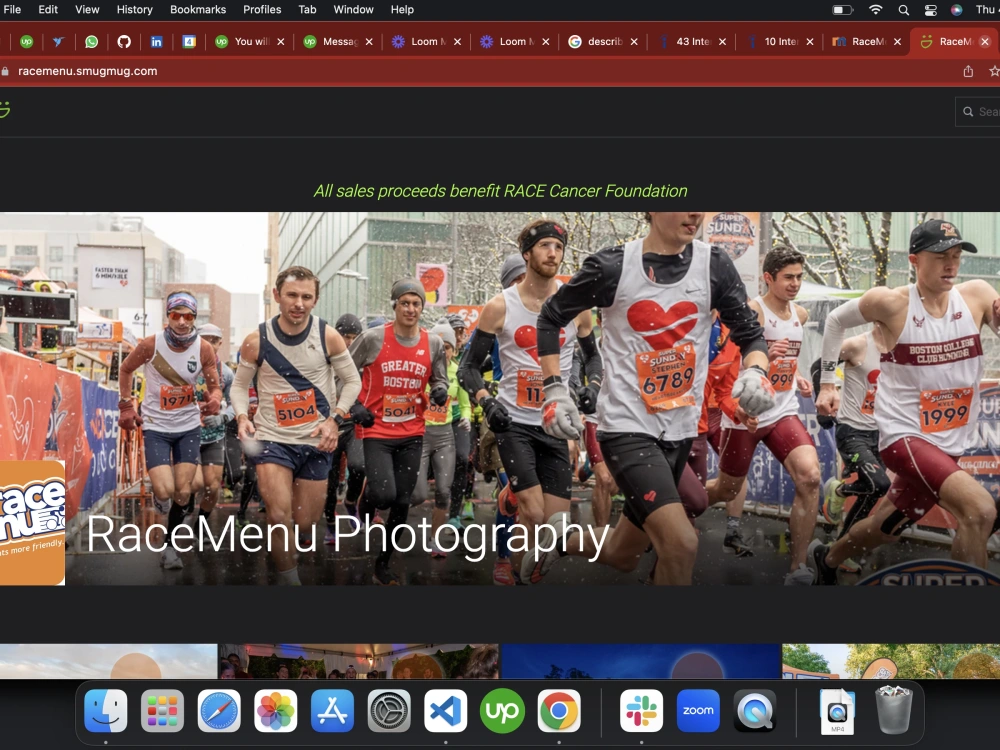Click the RaceMenu Photography hero heading

[348, 535]
